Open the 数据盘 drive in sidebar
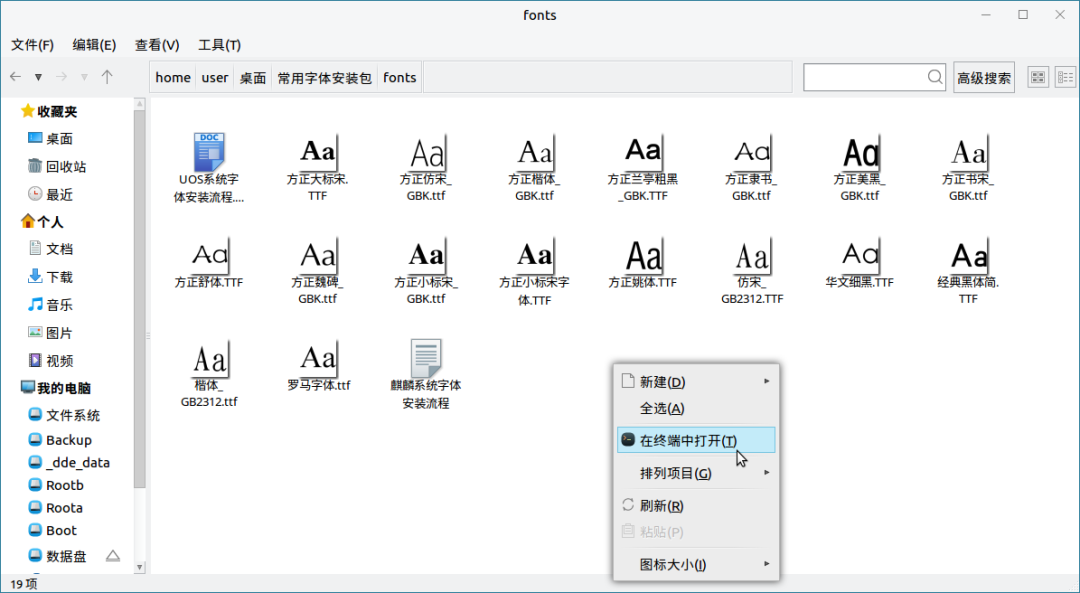 coord(57,556)
